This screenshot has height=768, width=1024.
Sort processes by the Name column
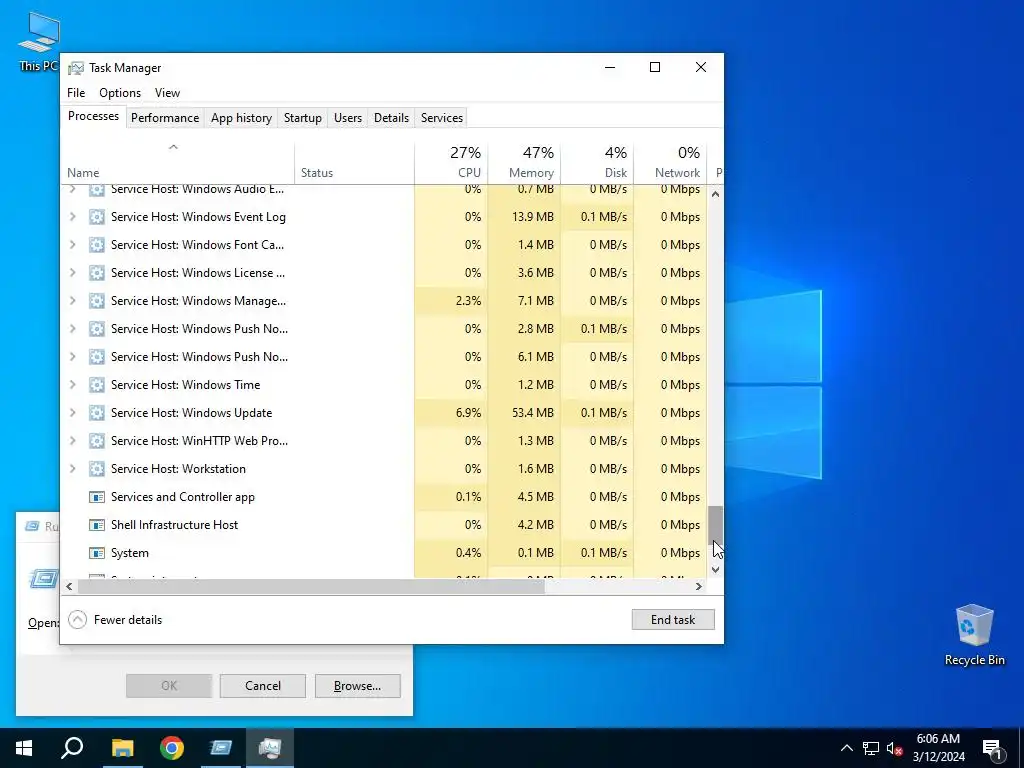tap(177, 163)
